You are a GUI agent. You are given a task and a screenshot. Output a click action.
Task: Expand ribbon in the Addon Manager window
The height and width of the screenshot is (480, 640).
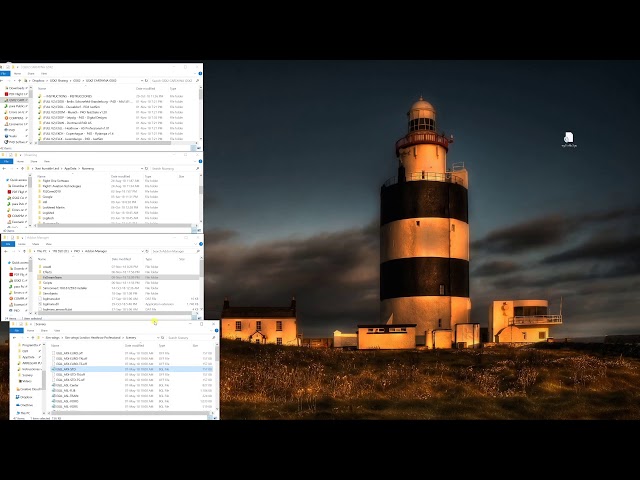tap(196, 244)
